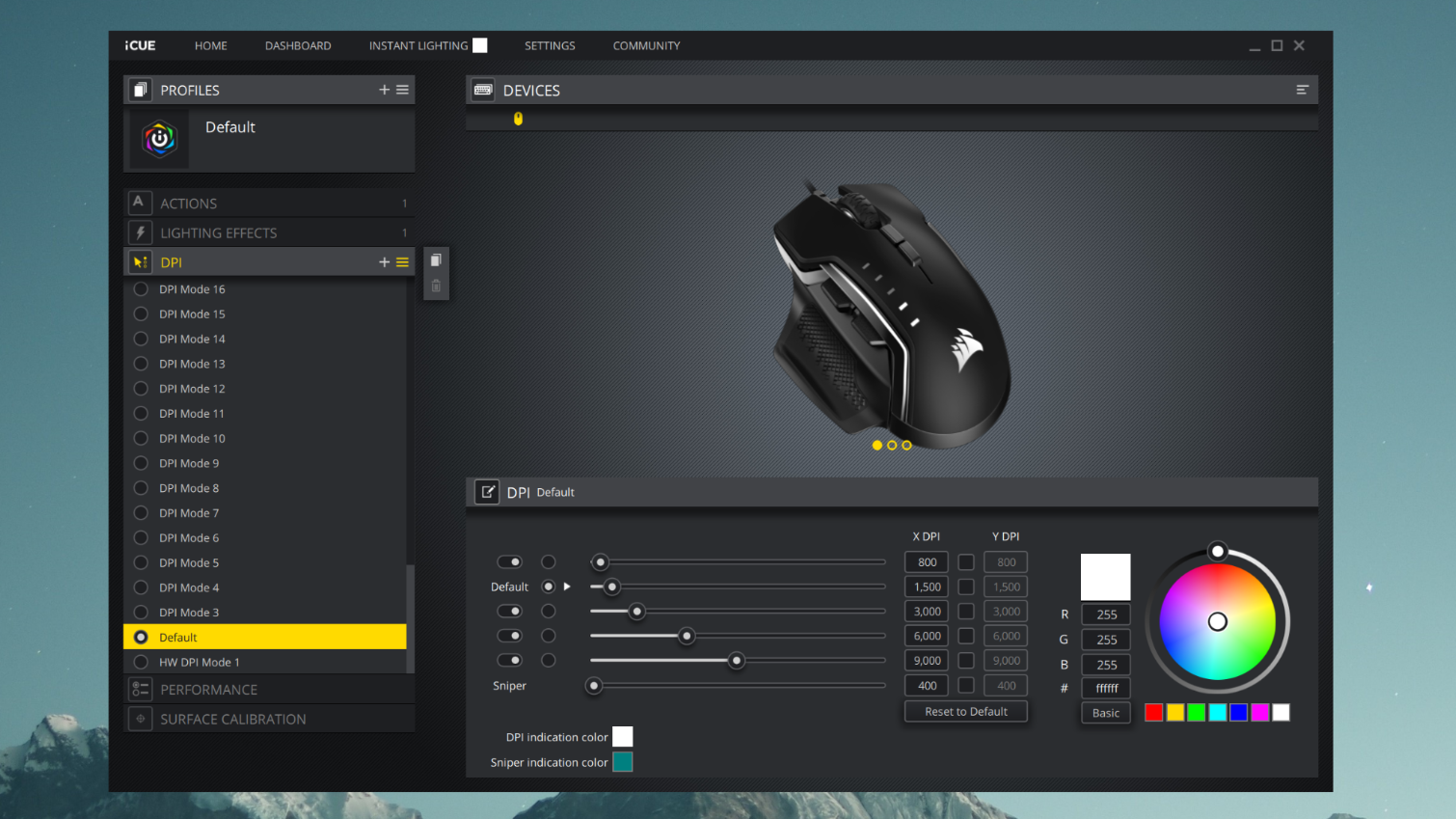Select the highlighted Default DPI mode row
Image resolution: width=1456 pixels, height=819 pixels.
click(x=265, y=637)
